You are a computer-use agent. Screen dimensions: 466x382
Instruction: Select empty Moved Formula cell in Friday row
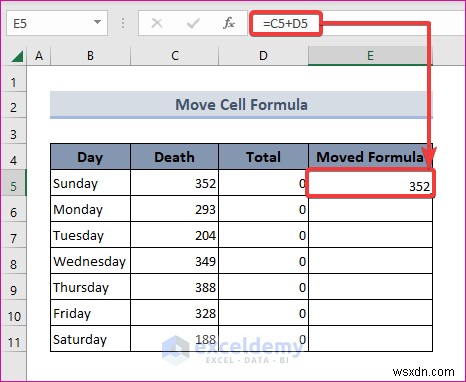coord(370,313)
